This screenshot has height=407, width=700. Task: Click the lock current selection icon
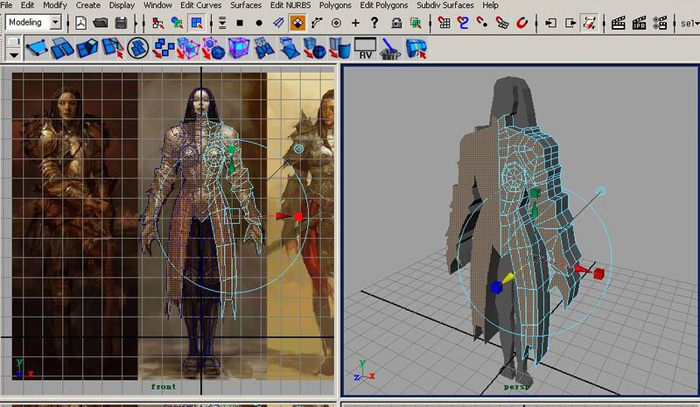pyautogui.click(x=396, y=23)
